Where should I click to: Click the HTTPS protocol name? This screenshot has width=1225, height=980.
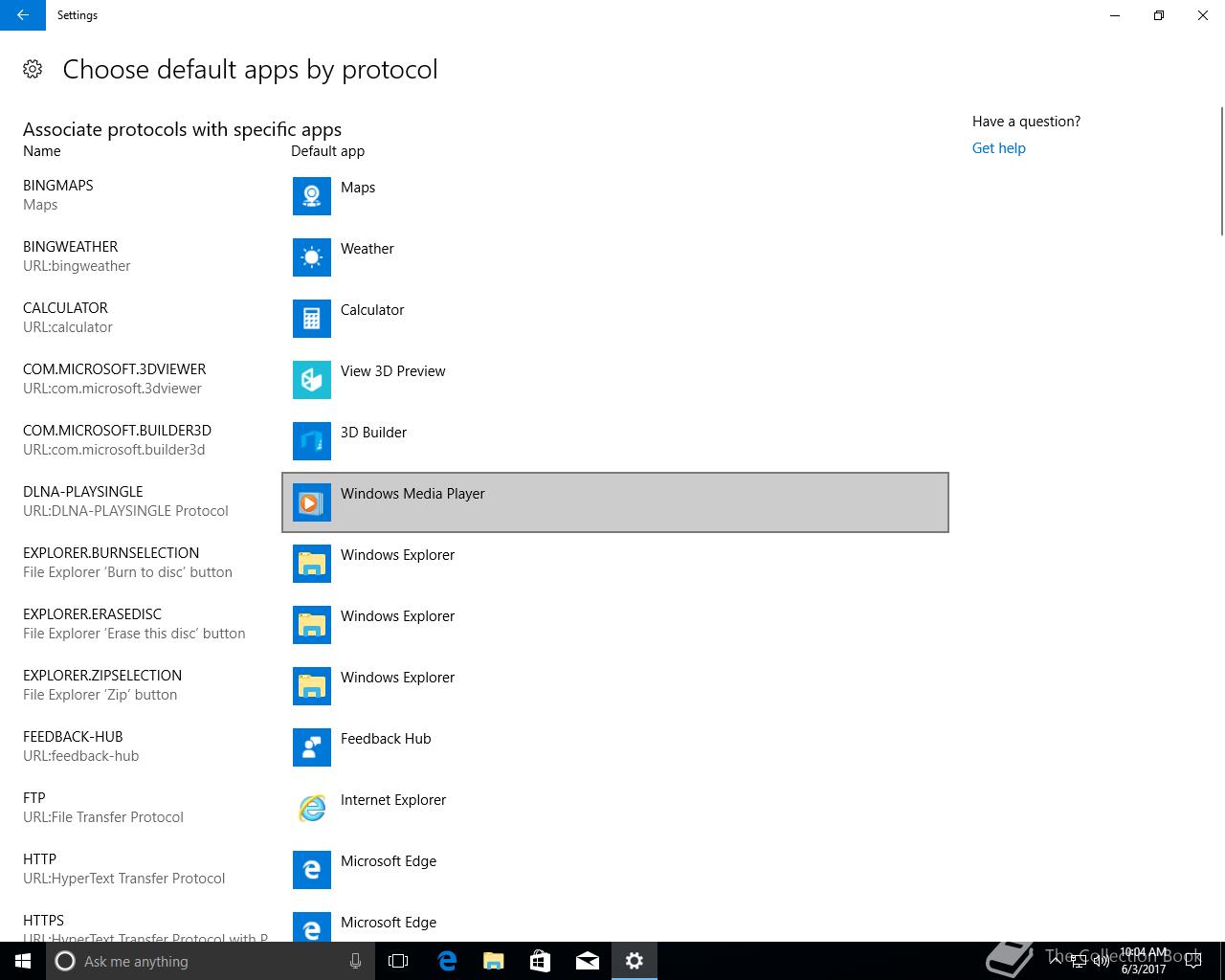point(43,921)
